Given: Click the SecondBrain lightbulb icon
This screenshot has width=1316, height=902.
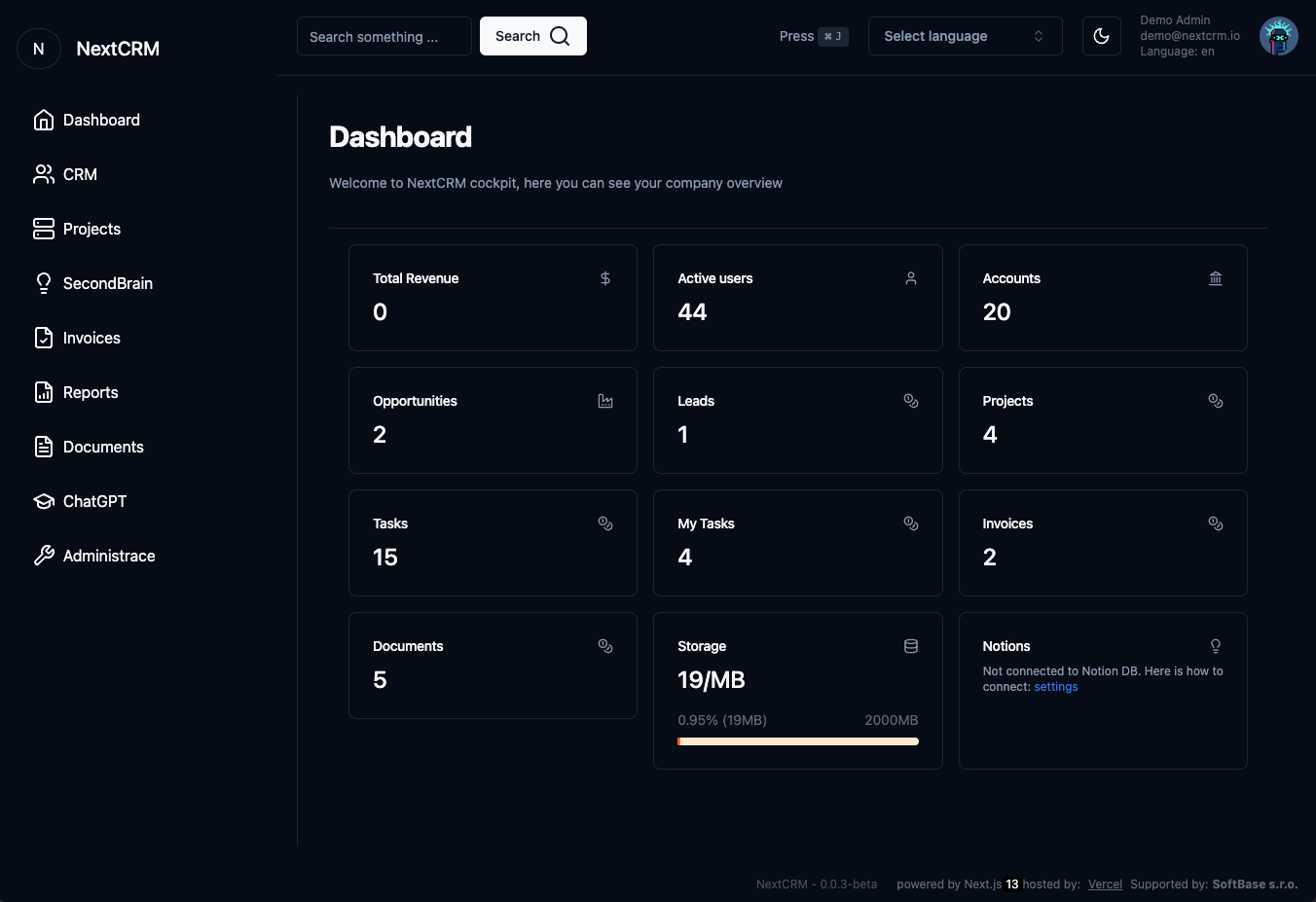Looking at the screenshot, I should [44, 283].
